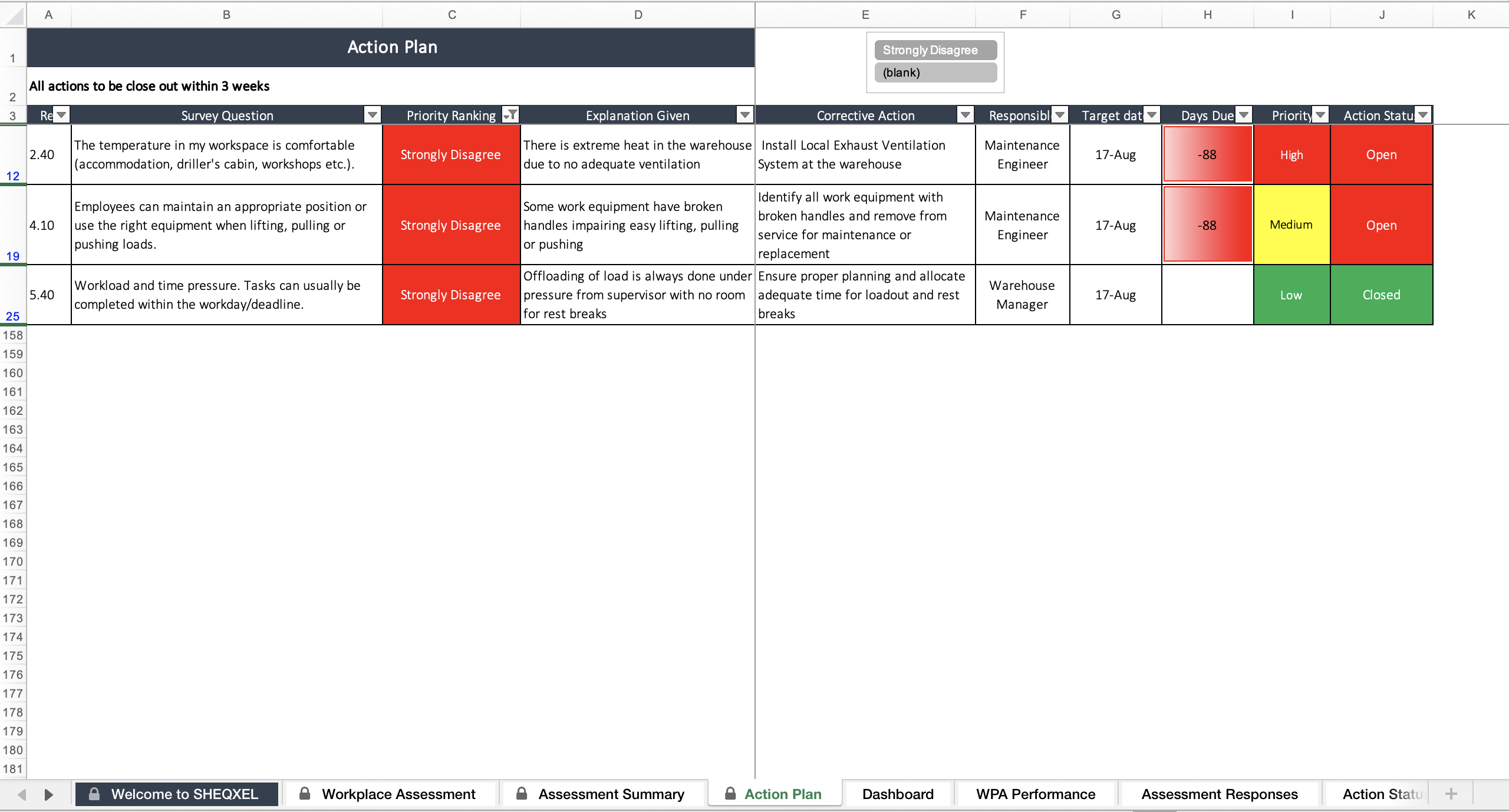Select column A header
Screen dimensions: 1509x812
49,15
